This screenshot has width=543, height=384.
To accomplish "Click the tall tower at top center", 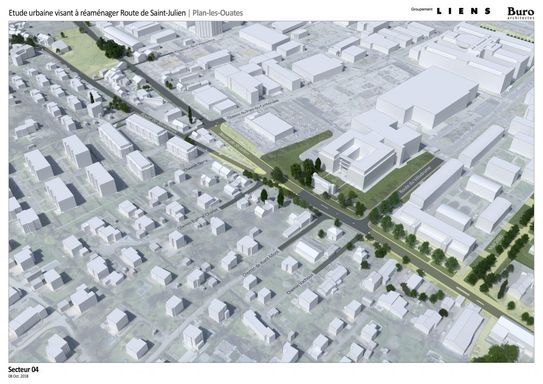I will point(209,29).
